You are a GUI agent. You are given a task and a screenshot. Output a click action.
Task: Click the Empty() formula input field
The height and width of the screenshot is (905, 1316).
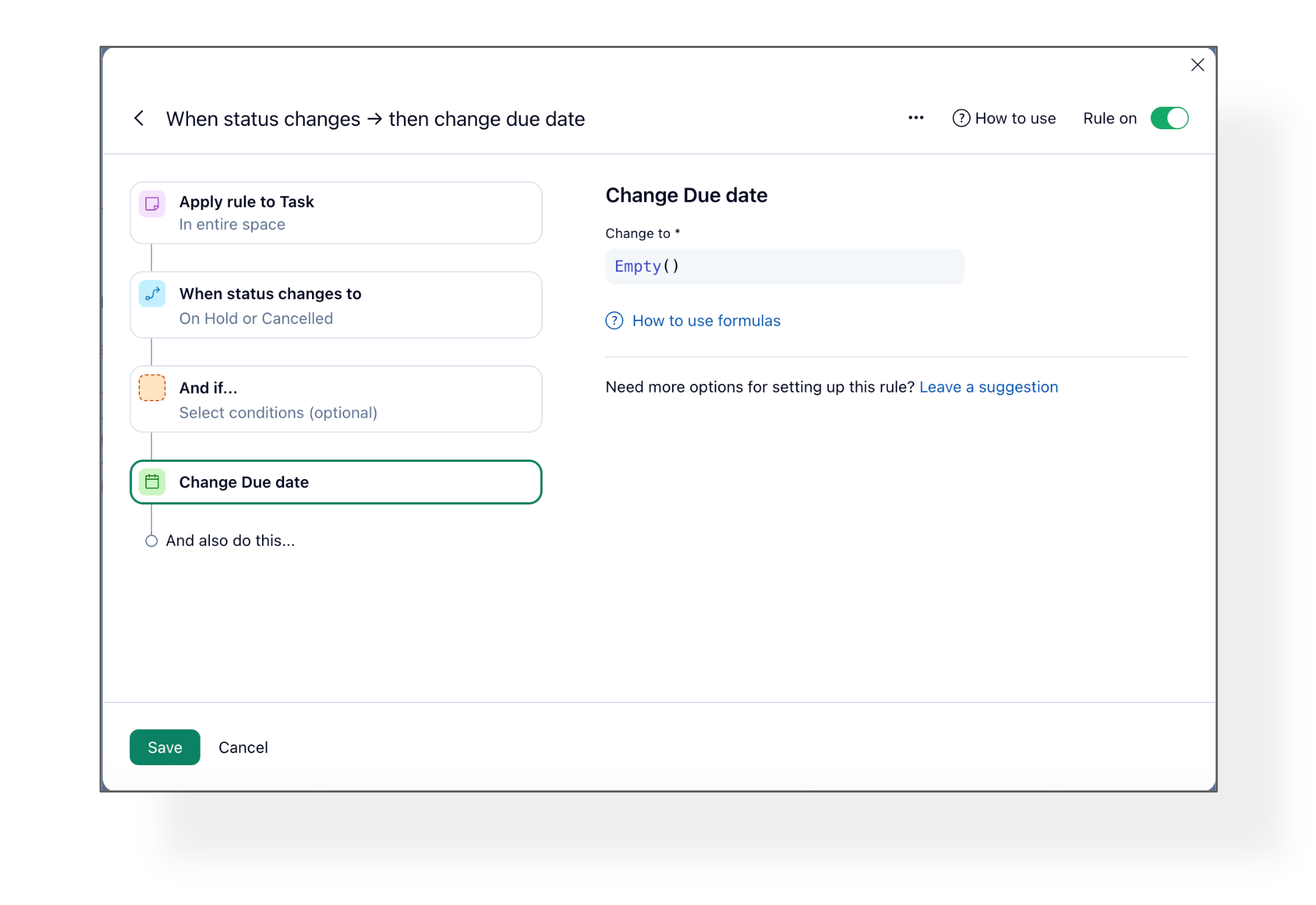coord(783,267)
